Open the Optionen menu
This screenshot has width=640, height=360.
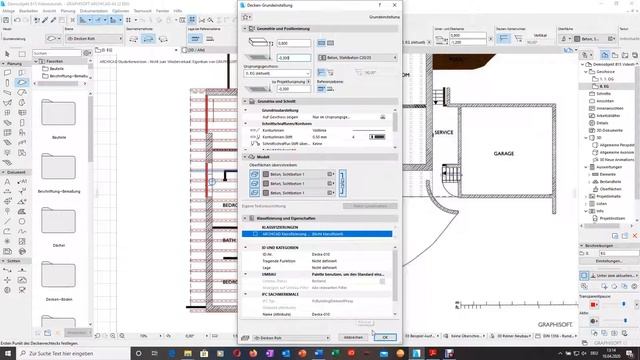(120, 11)
